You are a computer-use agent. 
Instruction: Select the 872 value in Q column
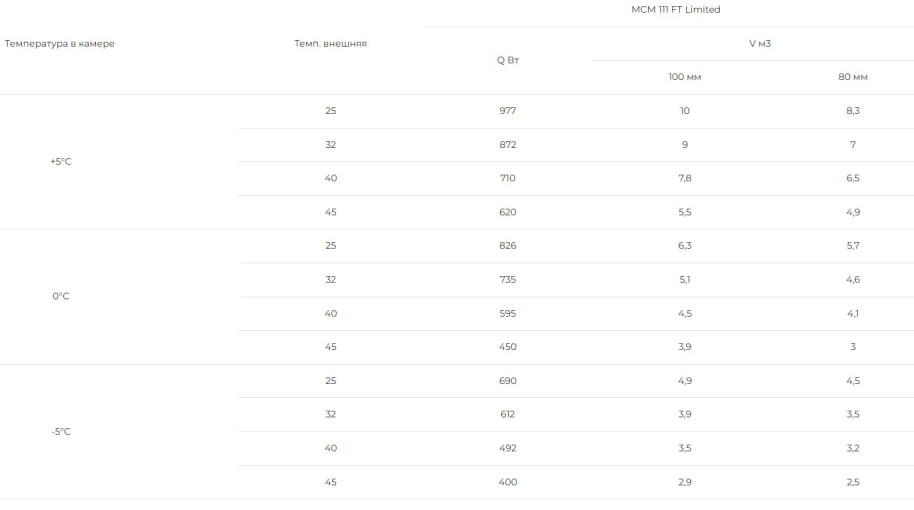[508, 145]
